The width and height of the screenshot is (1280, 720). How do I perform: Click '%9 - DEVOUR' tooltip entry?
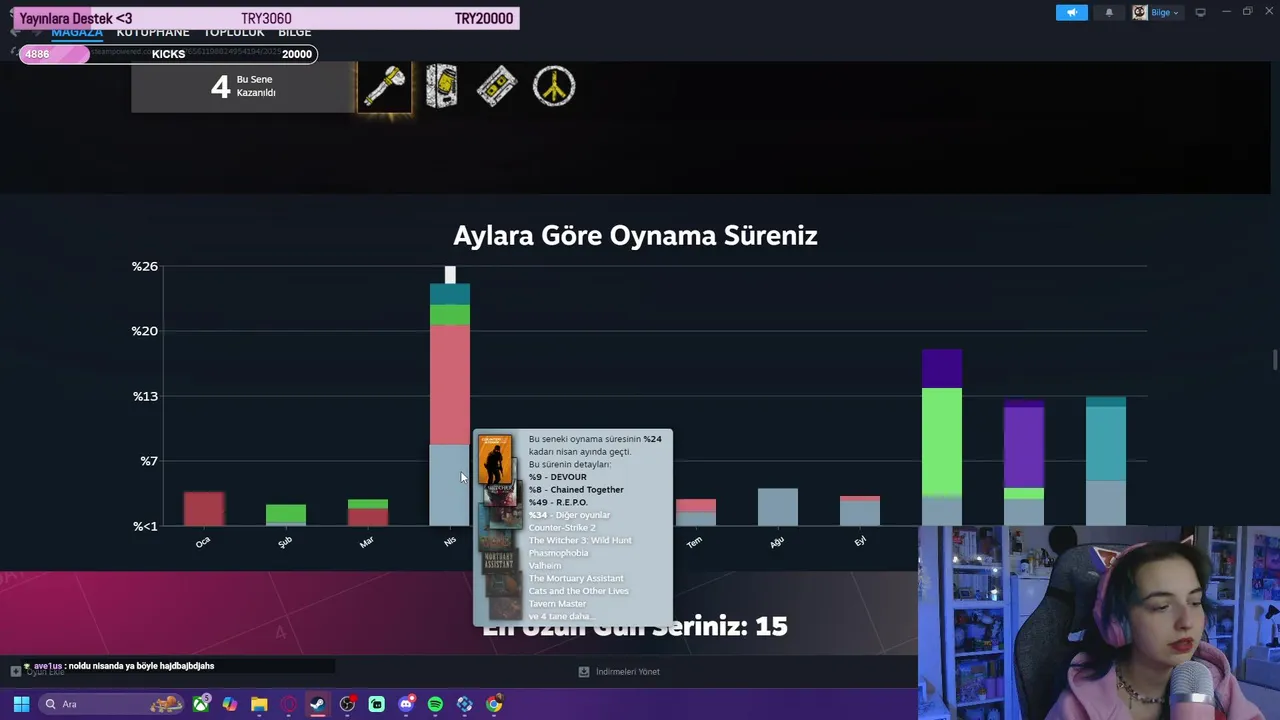coord(557,477)
